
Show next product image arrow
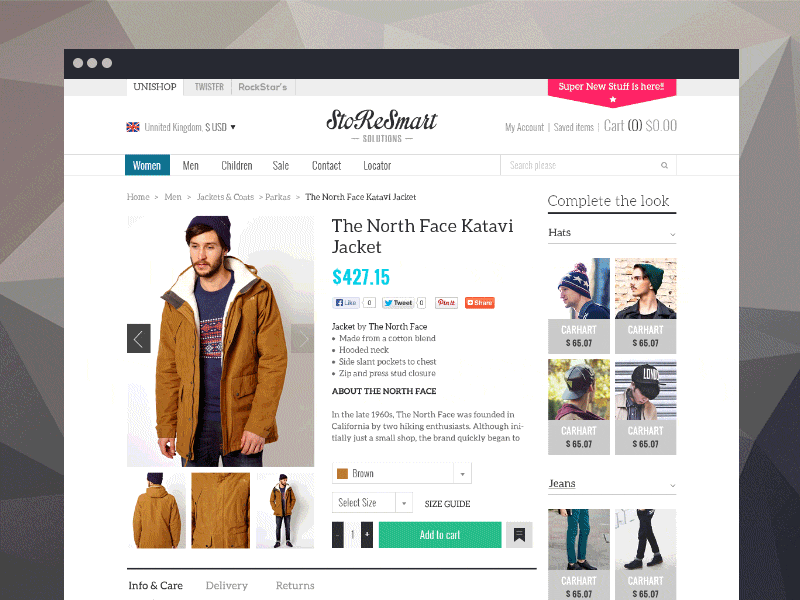click(x=303, y=338)
